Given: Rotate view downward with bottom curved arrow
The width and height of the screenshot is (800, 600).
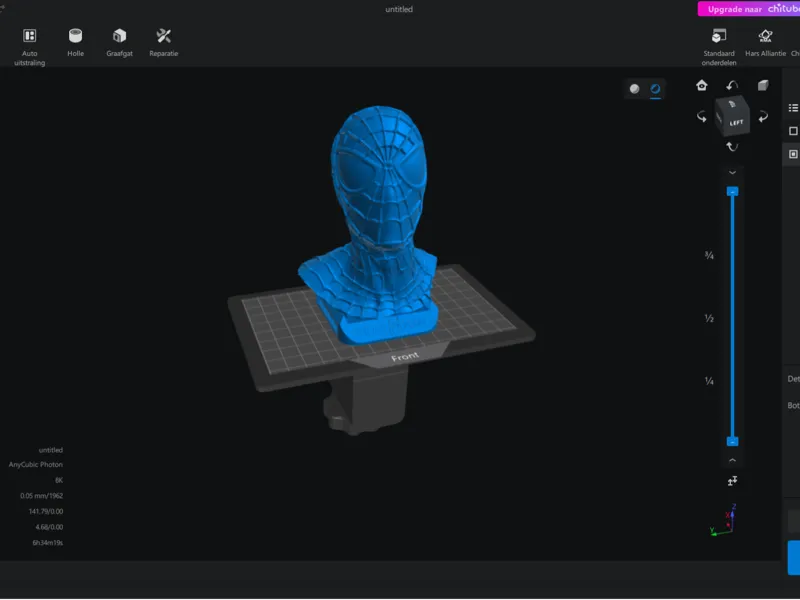Looking at the screenshot, I should tap(732, 147).
